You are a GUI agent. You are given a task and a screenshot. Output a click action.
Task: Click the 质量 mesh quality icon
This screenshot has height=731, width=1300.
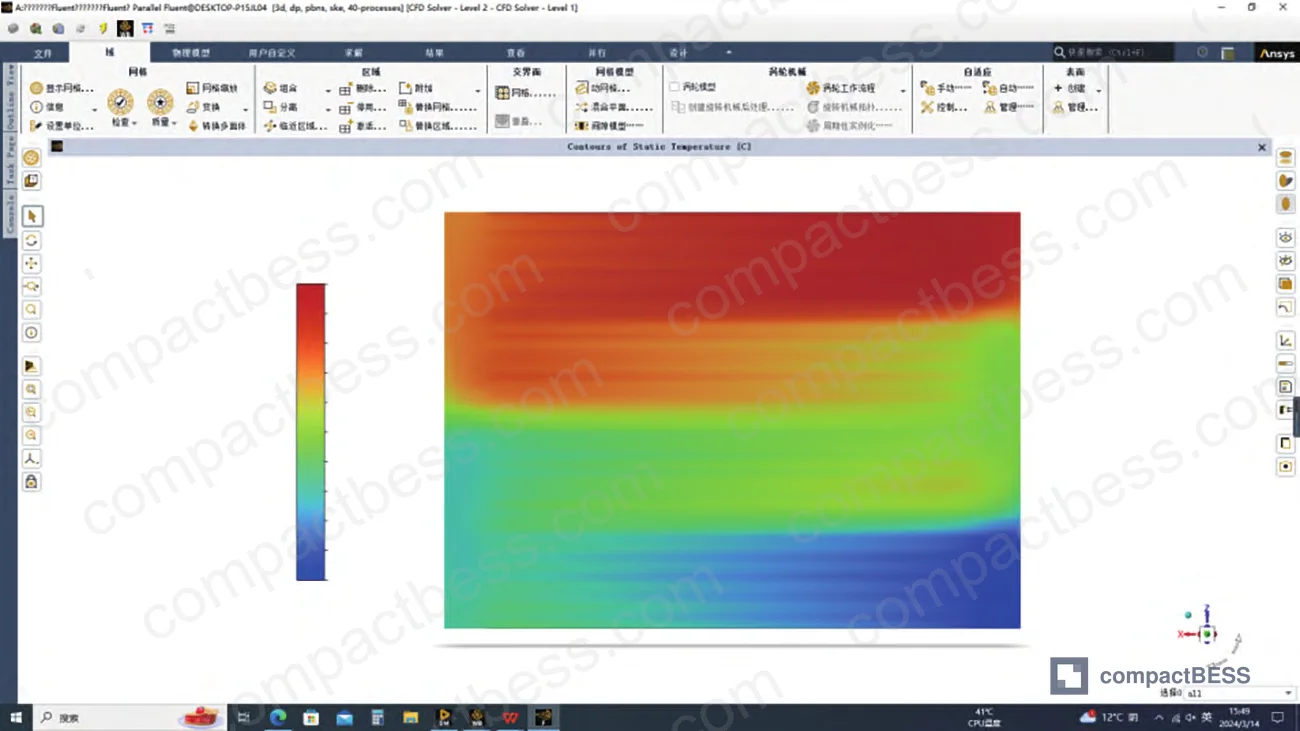coord(160,102)
